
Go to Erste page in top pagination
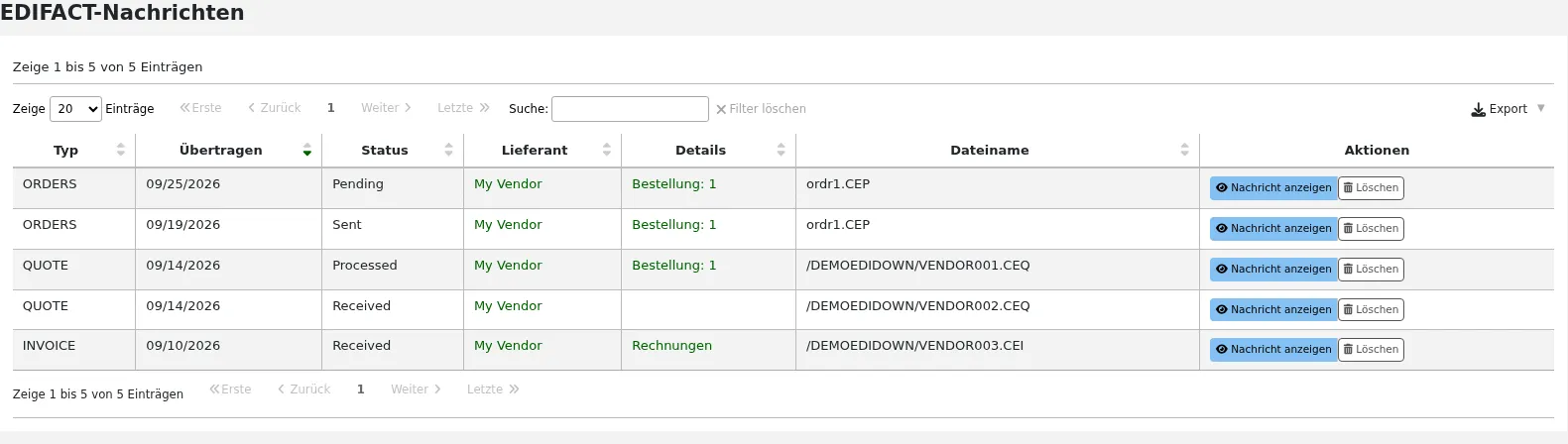200,108
